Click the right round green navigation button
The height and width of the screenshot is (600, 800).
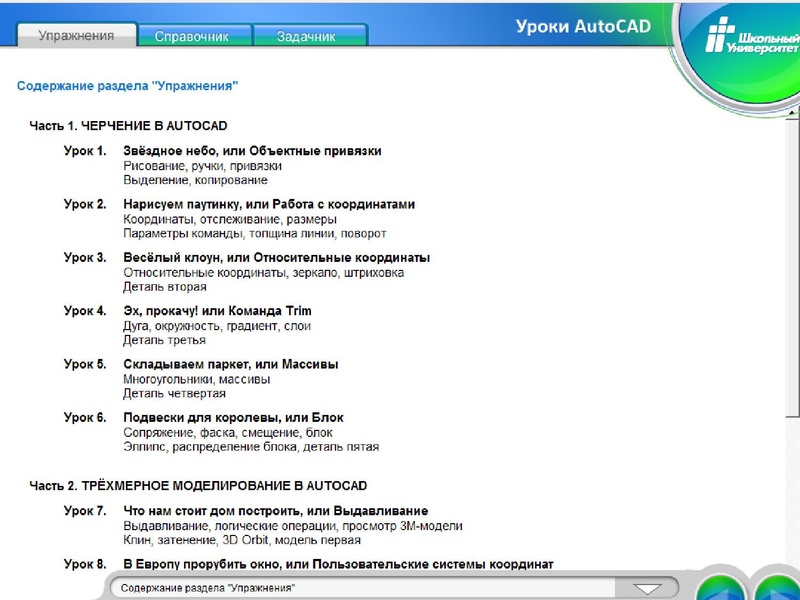pyautogui.click(x=777, y=588)
